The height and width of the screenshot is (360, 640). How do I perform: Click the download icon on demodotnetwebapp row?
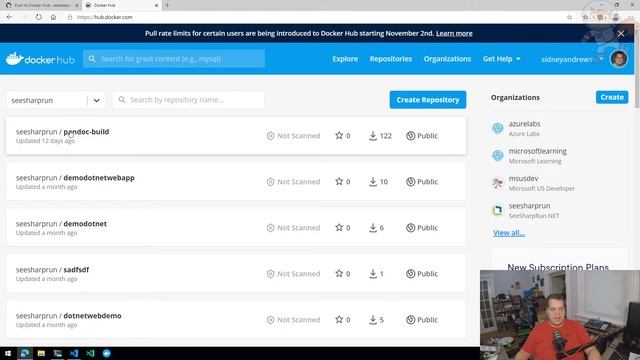coord(373,182)
